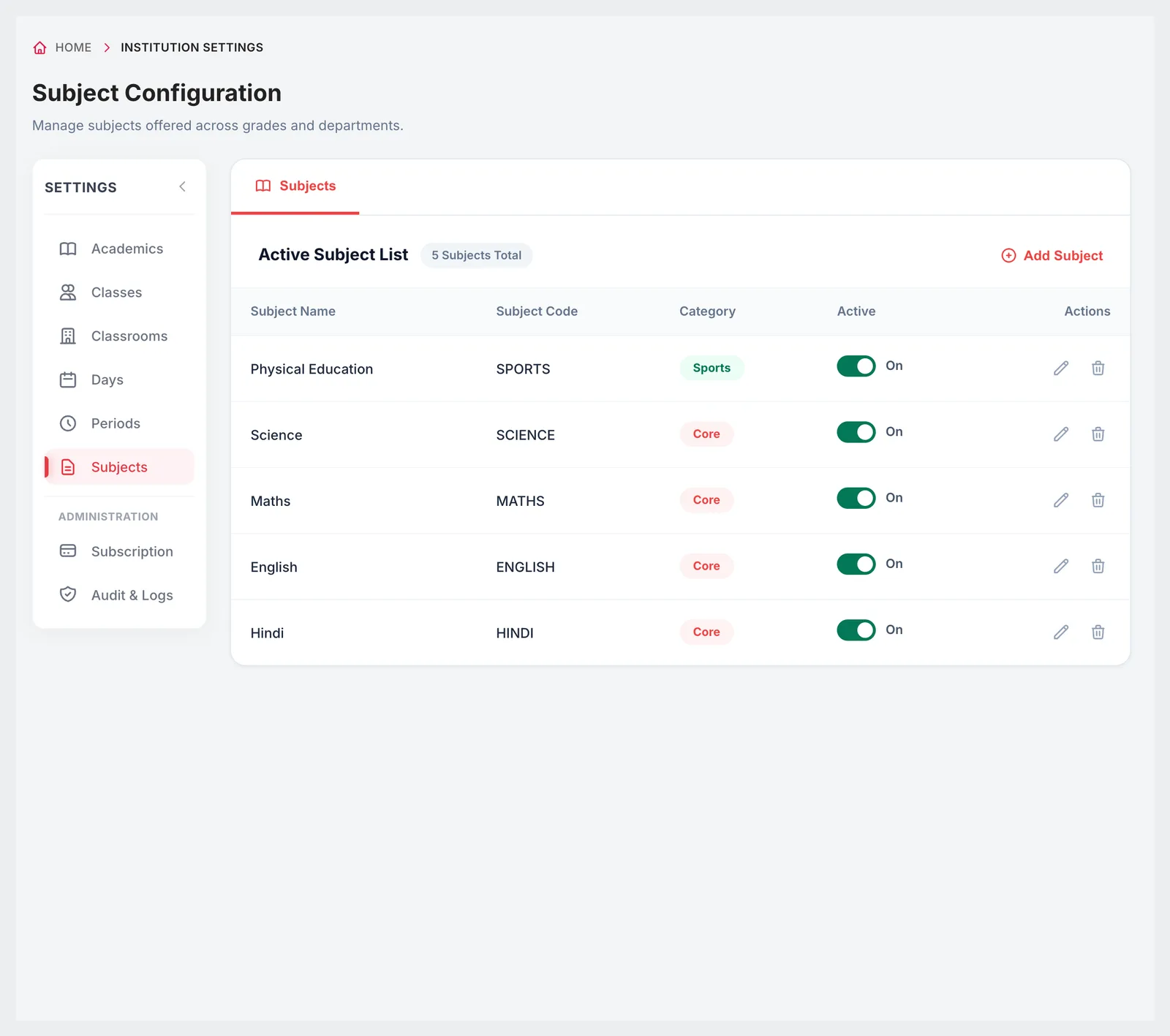Delete the Maths subject row
Image resolution: width=1170 pixels, height=1036 pixels.
(1098, 500)
